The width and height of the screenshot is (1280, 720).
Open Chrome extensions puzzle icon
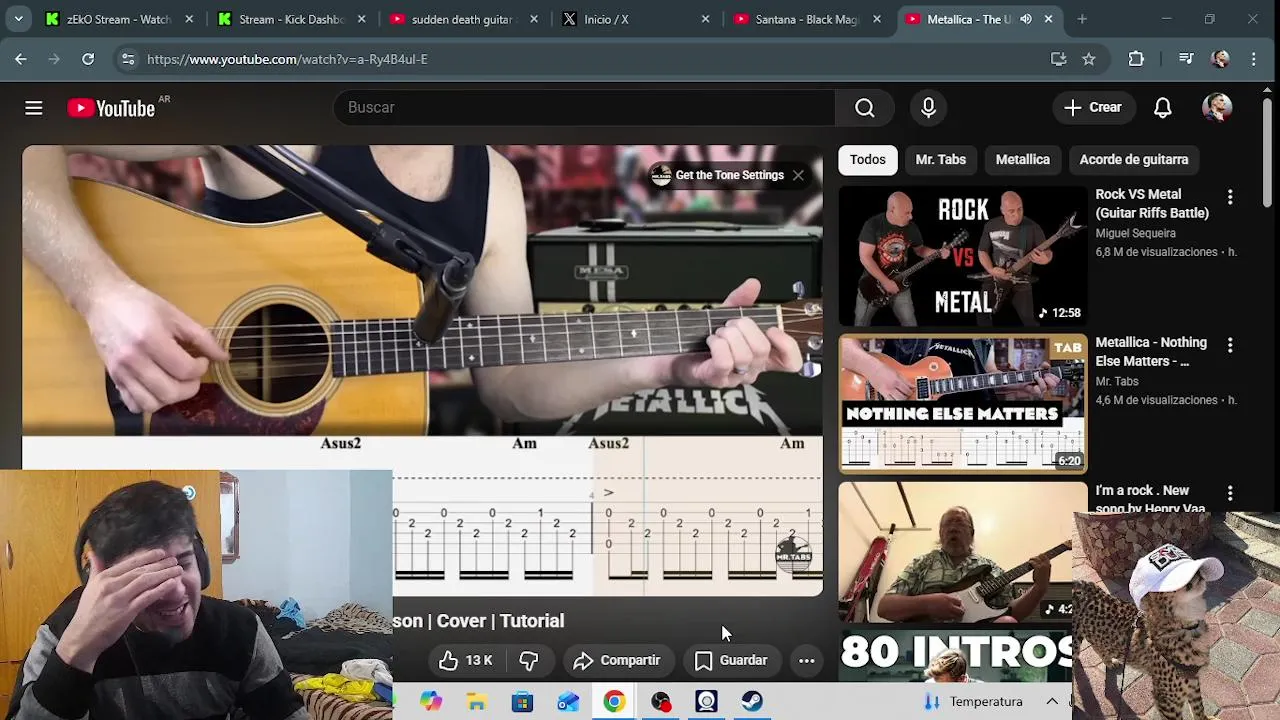1136,59
